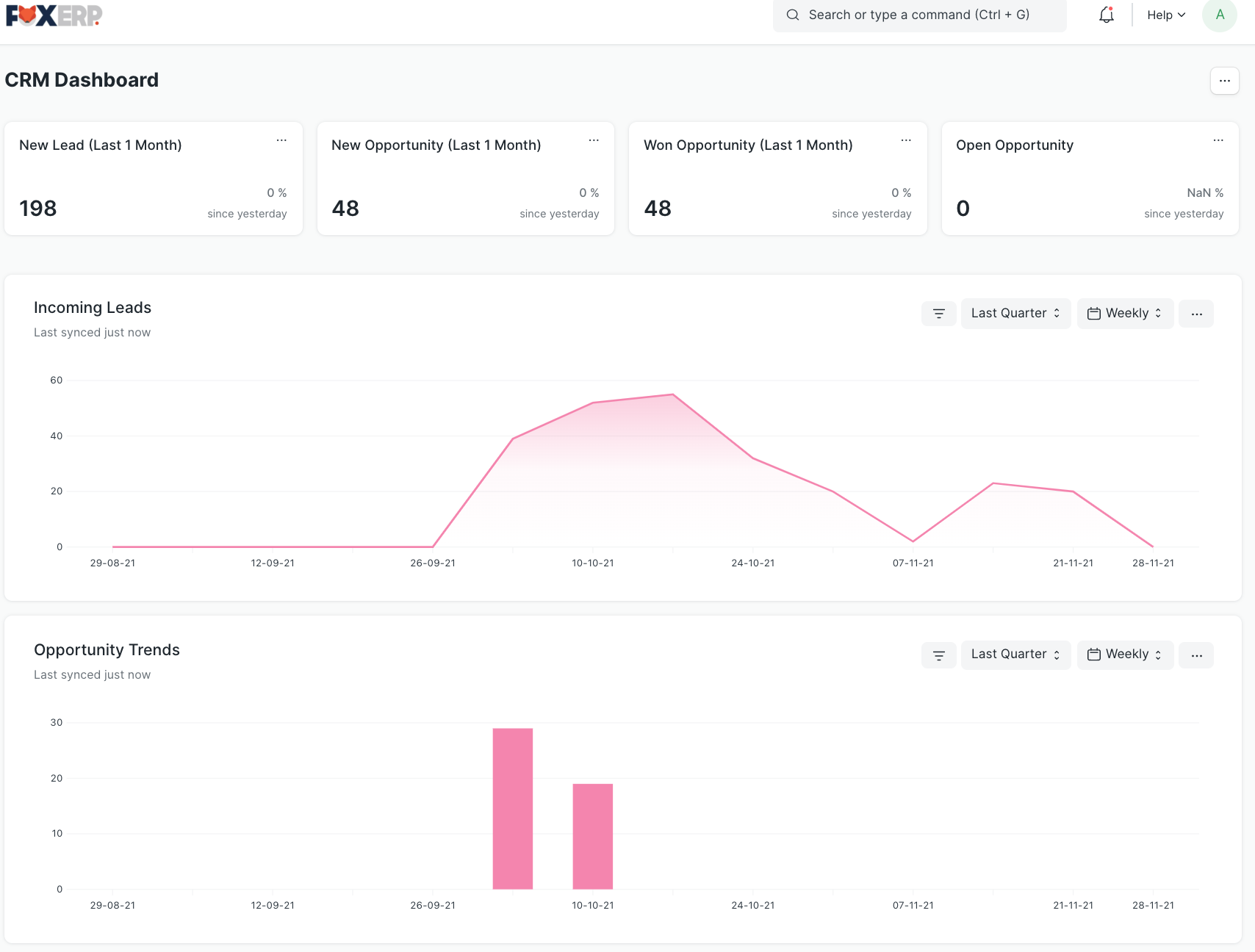Focus the search or command field
The image size is (1255, 952).
tap(919, 15)
